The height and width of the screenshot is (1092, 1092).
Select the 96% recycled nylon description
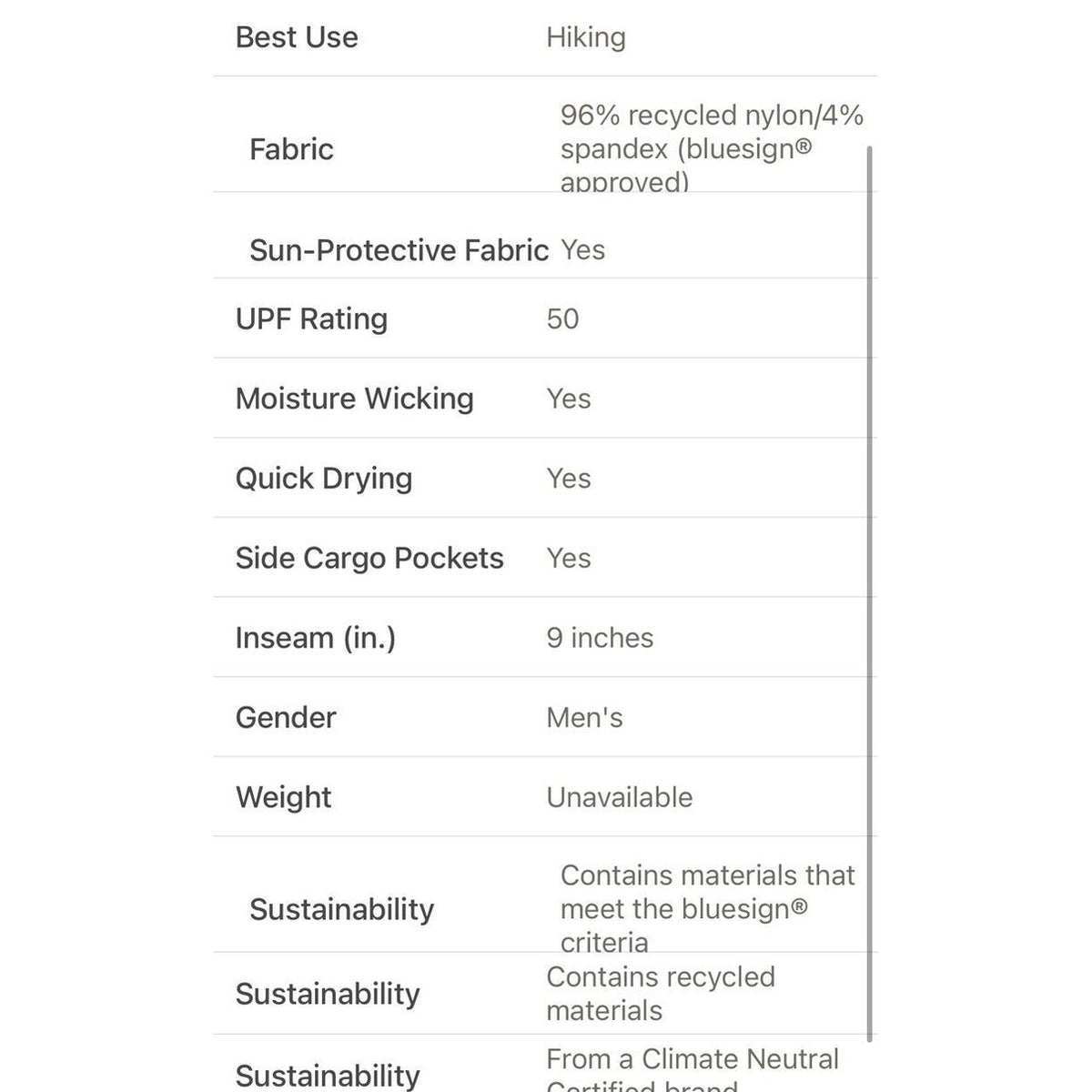click(x=712, y=148)
